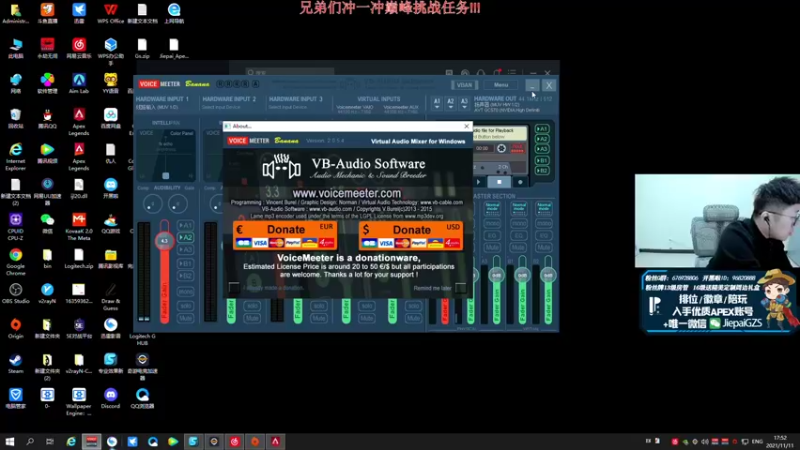This screenshot has width=800, height=450.
Task: Select the Steam desktop icon
Action: click(x=15, y=363)
